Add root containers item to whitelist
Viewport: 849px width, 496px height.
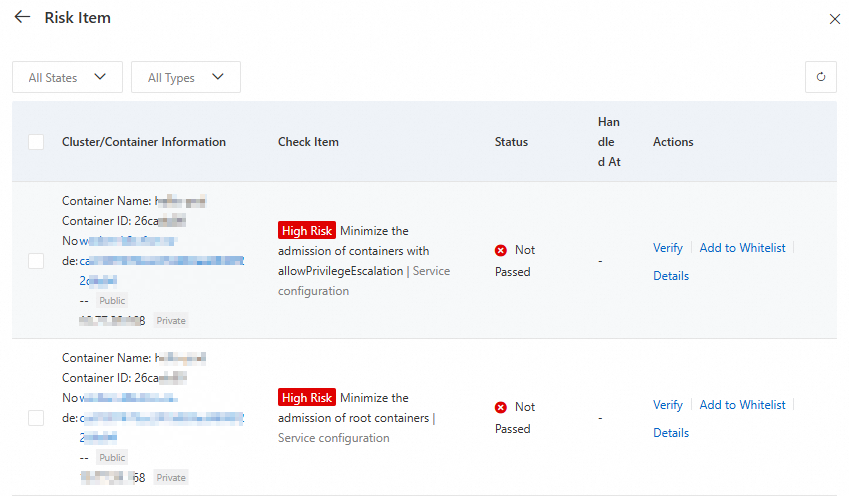[742, 405]
